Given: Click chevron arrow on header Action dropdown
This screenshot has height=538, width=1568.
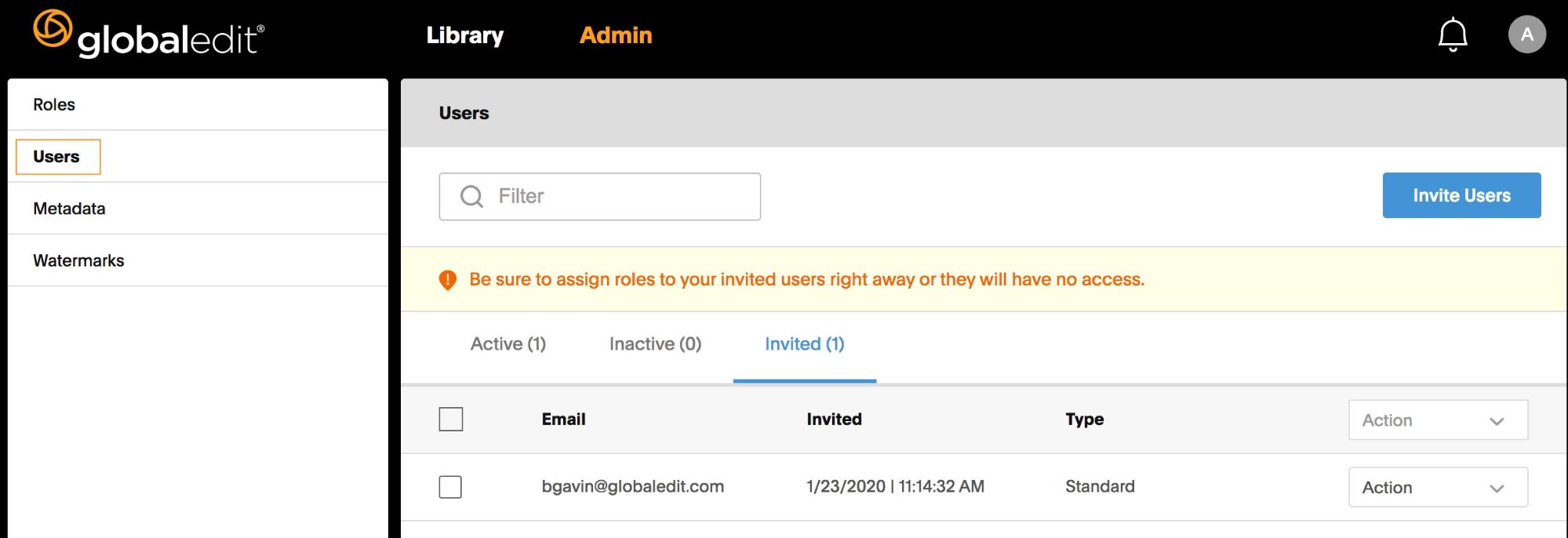Looking at the screenshot, I should [1497, 421].
